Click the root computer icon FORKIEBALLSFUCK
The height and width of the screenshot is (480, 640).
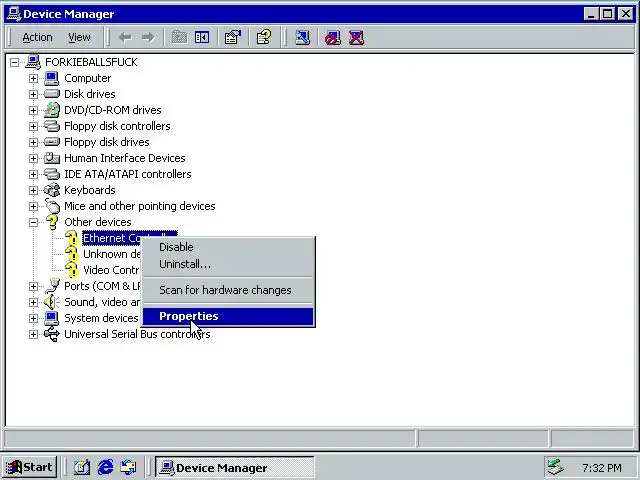tap(33, 62)
